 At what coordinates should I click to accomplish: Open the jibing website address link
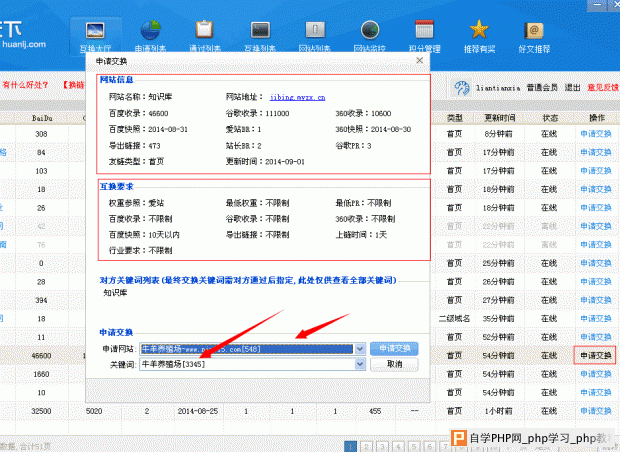(x=297, y=97)
